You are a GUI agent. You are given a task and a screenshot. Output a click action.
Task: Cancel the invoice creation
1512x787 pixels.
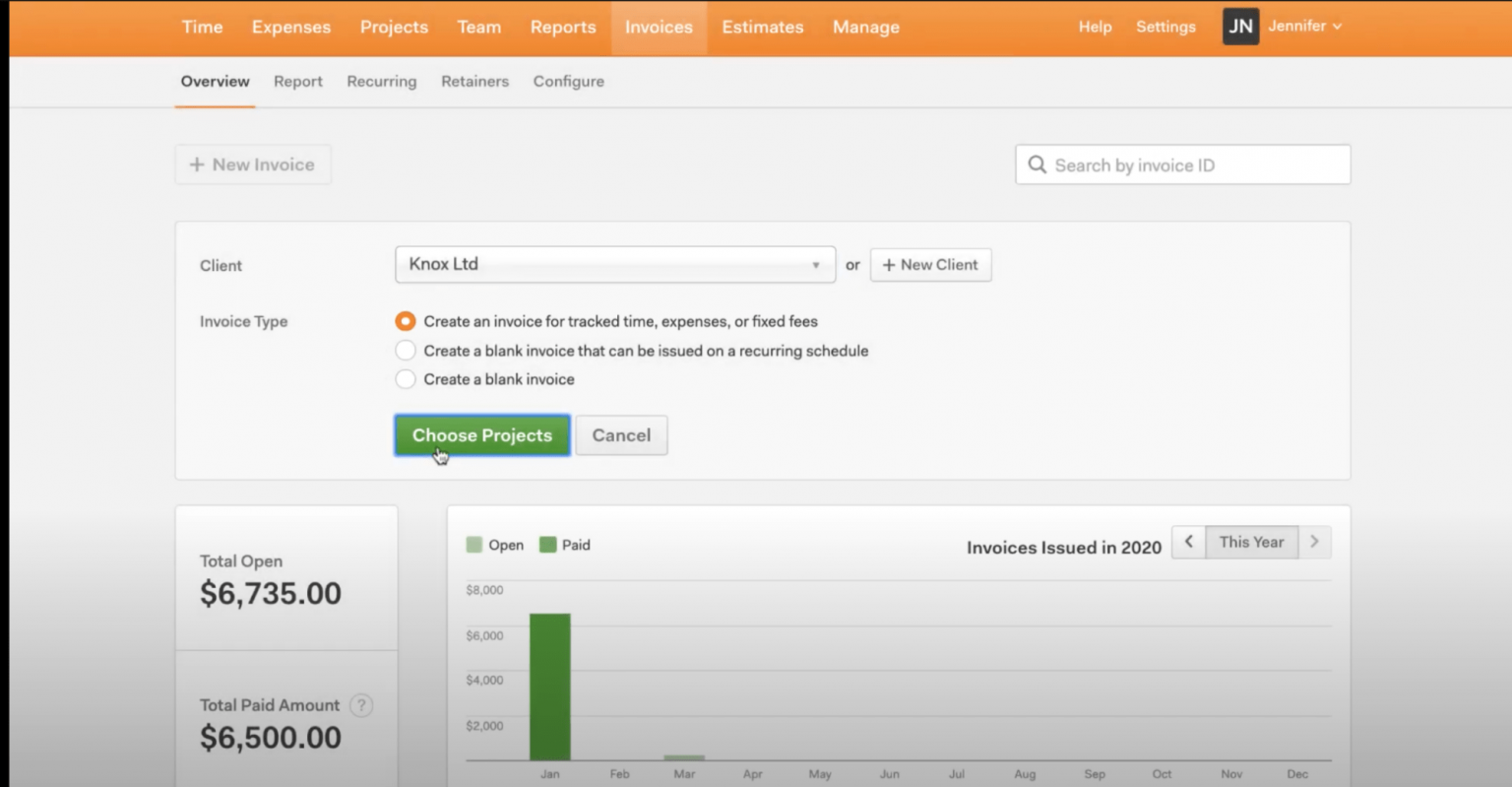(x=621, y=434)
